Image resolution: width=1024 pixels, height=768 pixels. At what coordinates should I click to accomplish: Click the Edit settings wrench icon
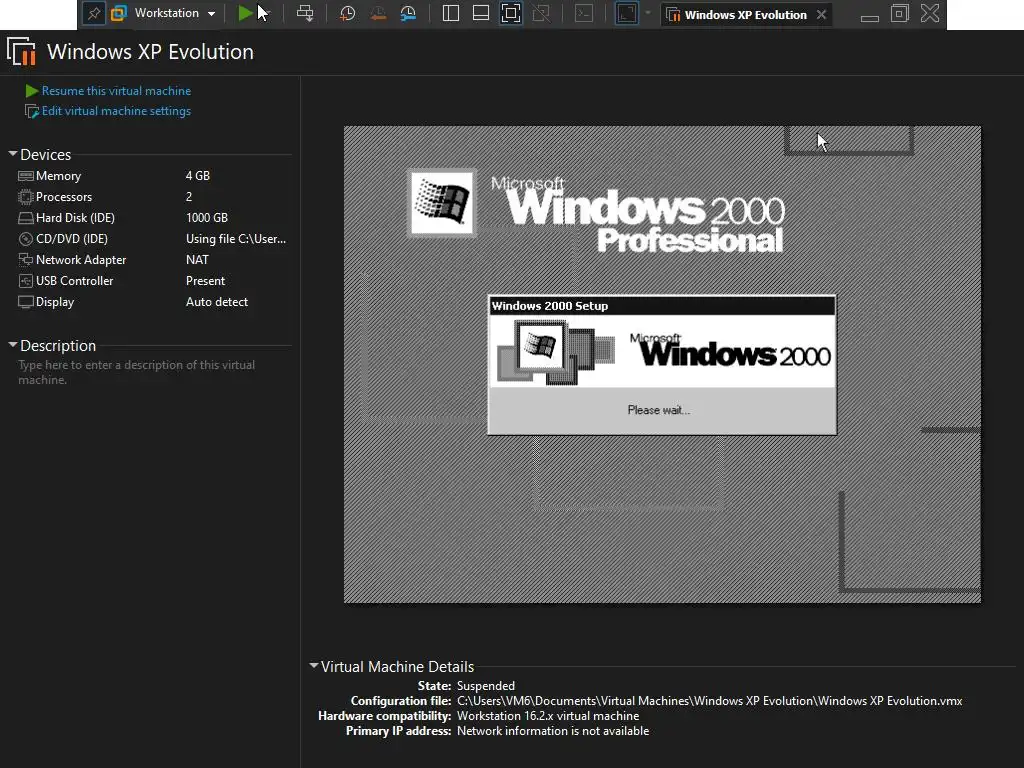pos(31,112)
